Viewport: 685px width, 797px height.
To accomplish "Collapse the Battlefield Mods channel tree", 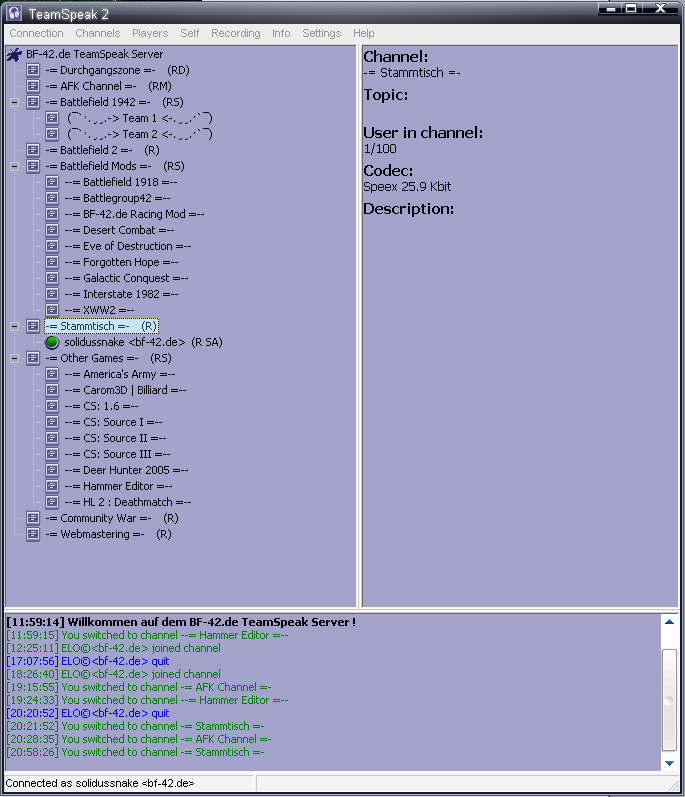I will coord(15,166).
